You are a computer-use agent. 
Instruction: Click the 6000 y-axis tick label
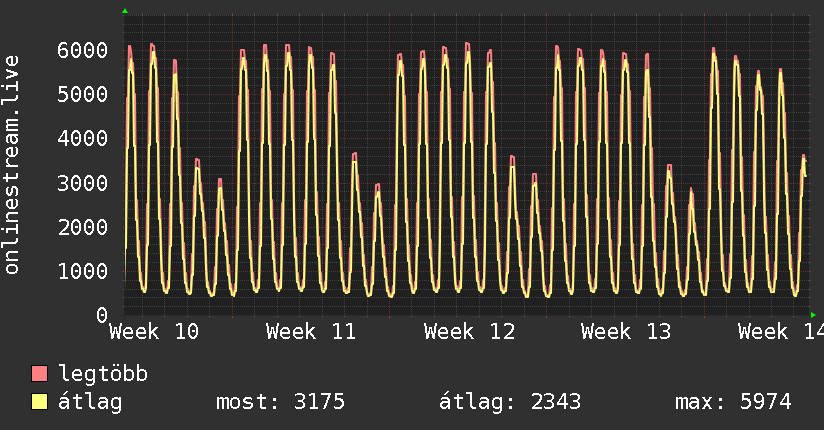(x=82, y=50)
